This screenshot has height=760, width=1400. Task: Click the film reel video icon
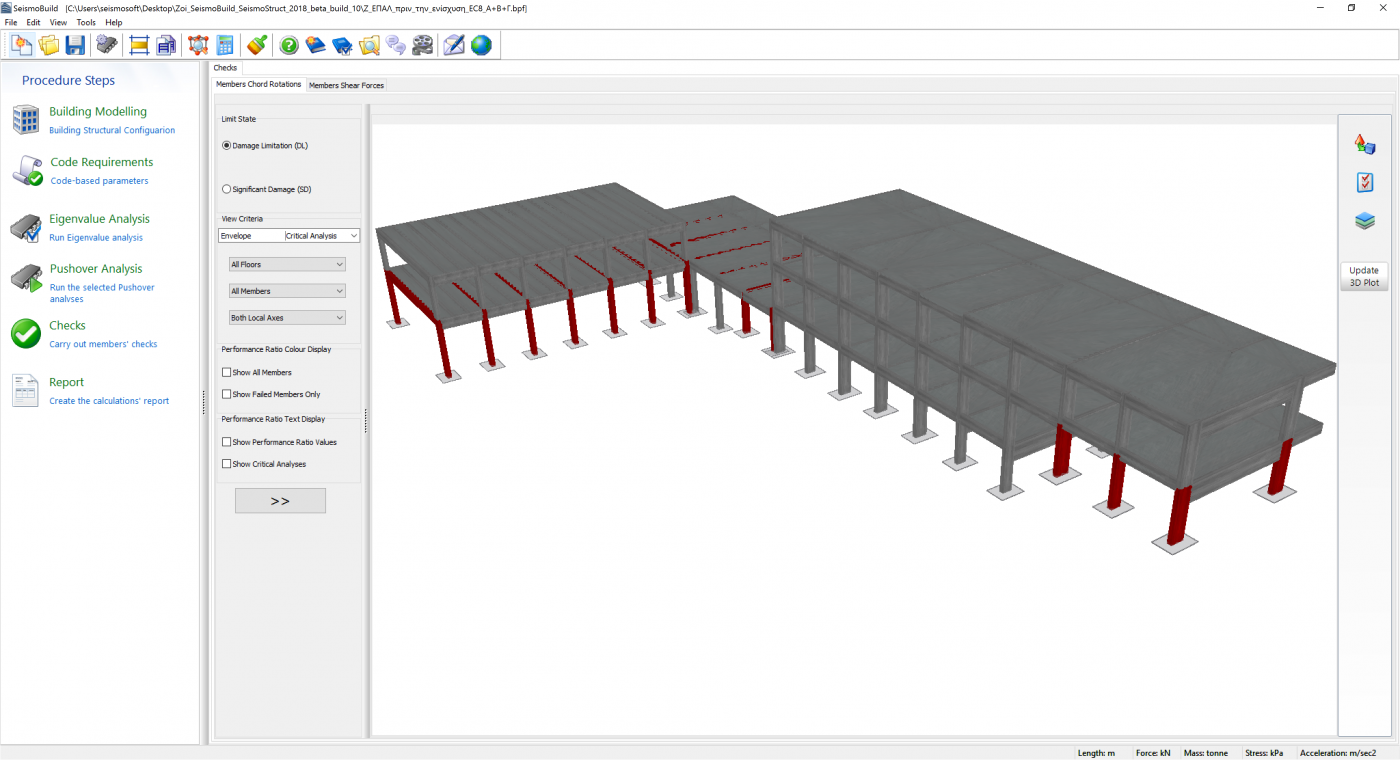423,45
